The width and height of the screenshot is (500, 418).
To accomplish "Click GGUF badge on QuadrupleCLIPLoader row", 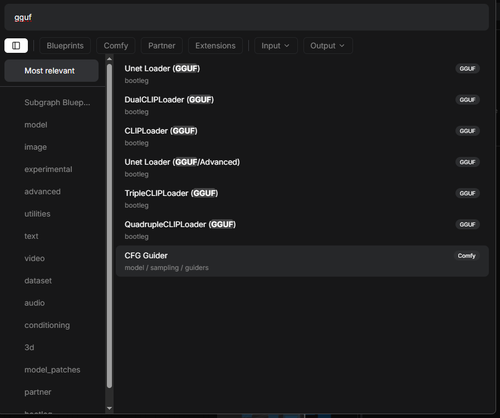I will point(467,224).
